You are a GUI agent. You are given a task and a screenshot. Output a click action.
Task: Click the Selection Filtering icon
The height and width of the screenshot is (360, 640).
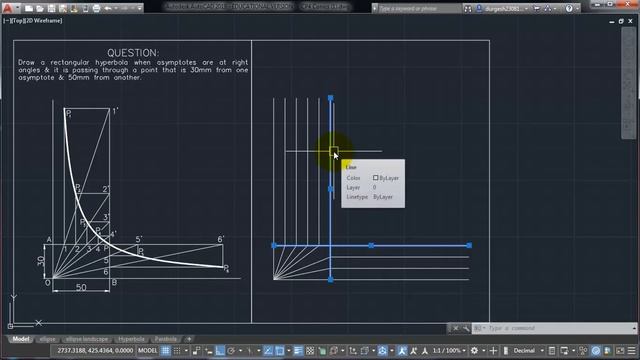[x=364, y=351]
